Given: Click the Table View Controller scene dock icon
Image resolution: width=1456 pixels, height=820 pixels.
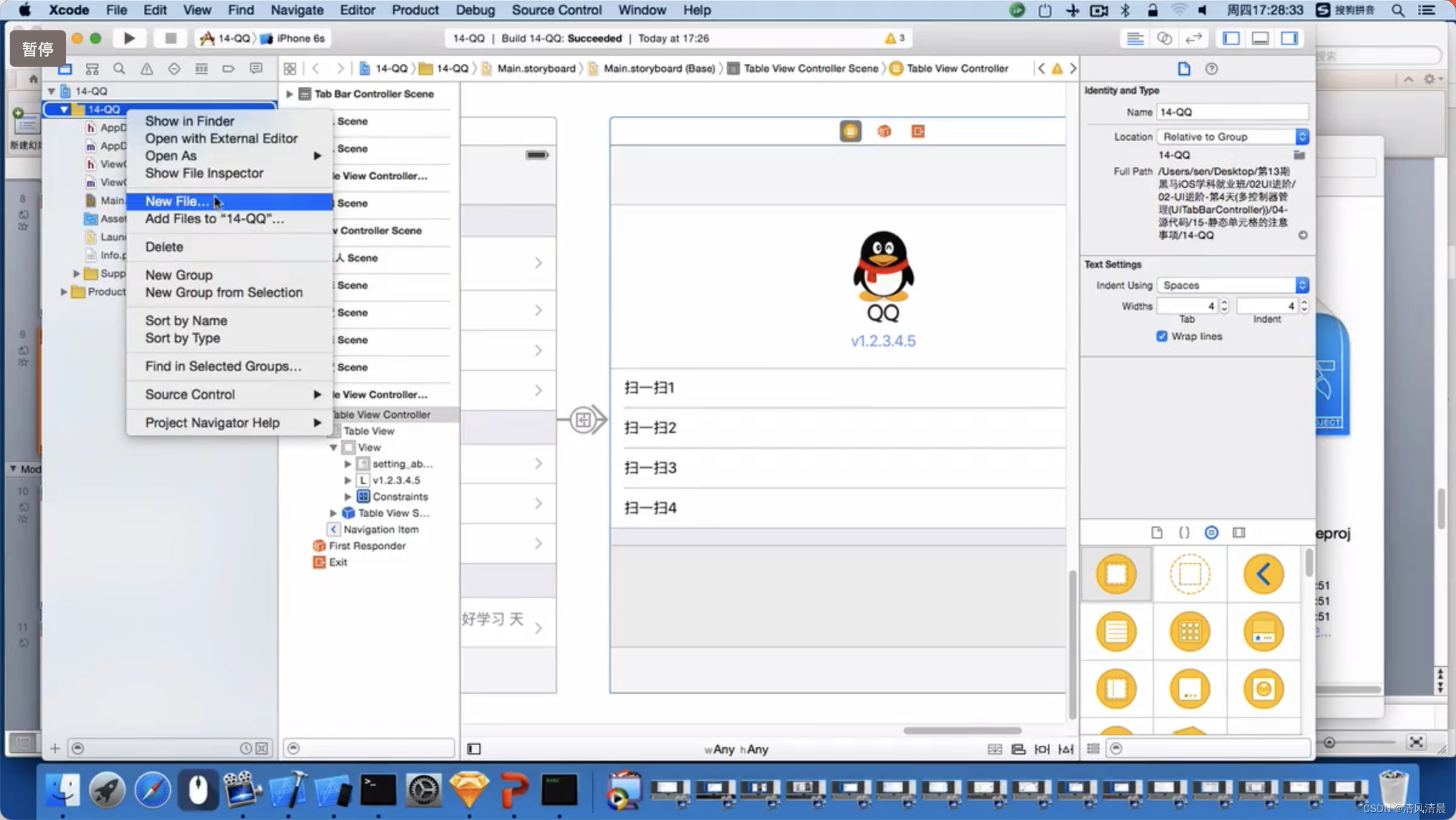Looking at the screenshot, I should pyautogui.click(x=850, y=131).
